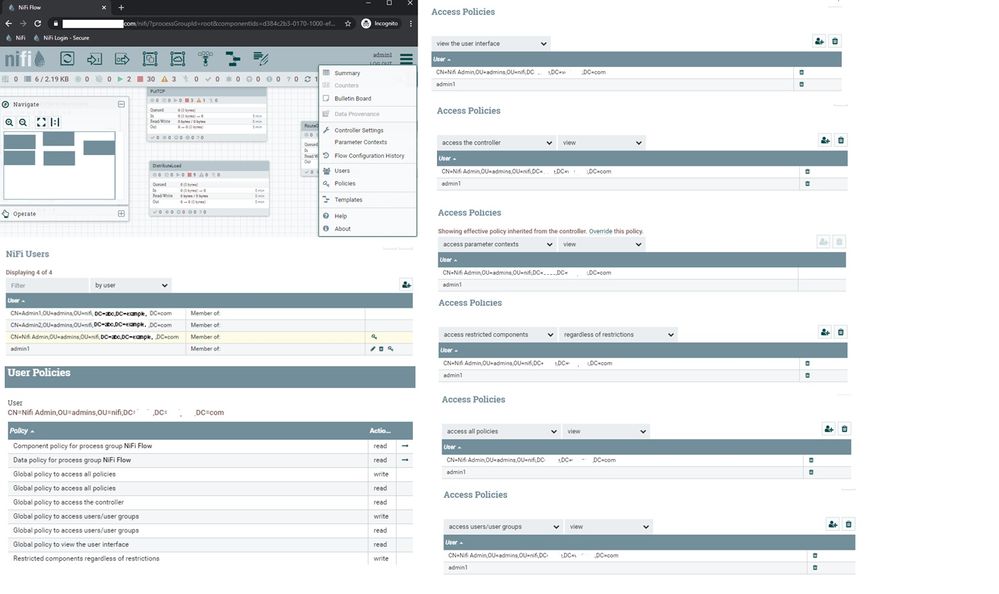Expand the Operate panel

click(x=121, y=214)
